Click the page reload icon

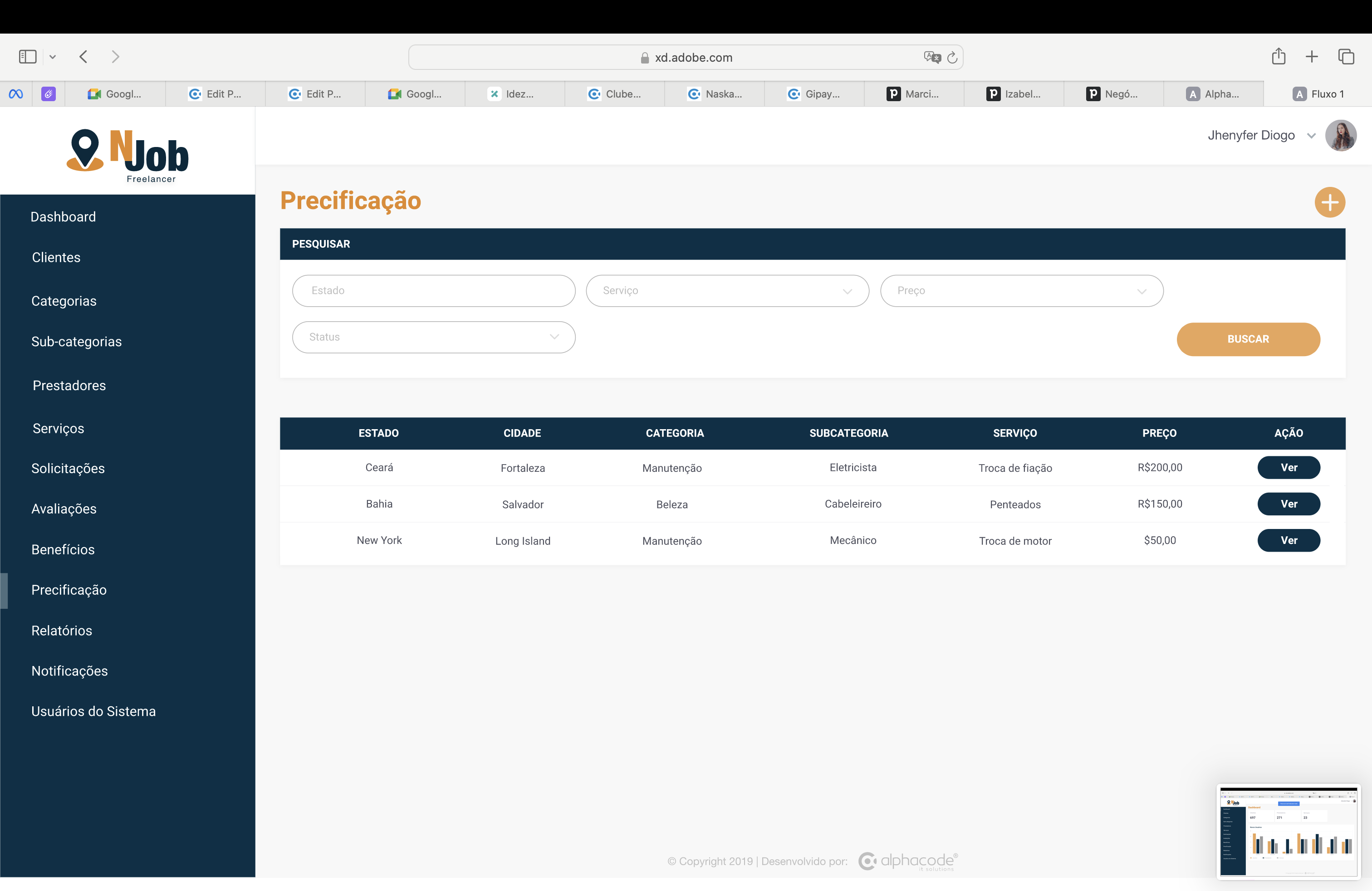[x=952, y=57]
